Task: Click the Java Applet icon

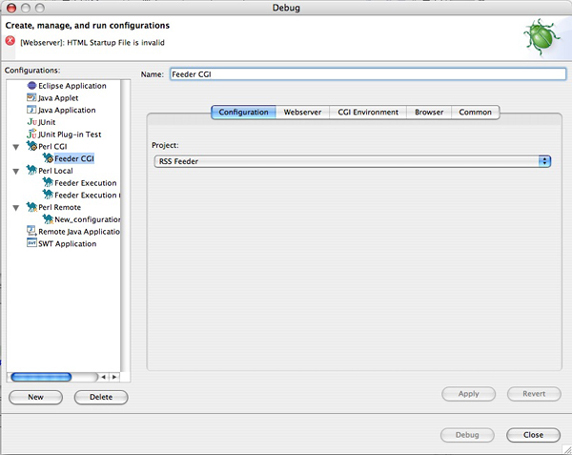Action: click(x=31, y=97)
